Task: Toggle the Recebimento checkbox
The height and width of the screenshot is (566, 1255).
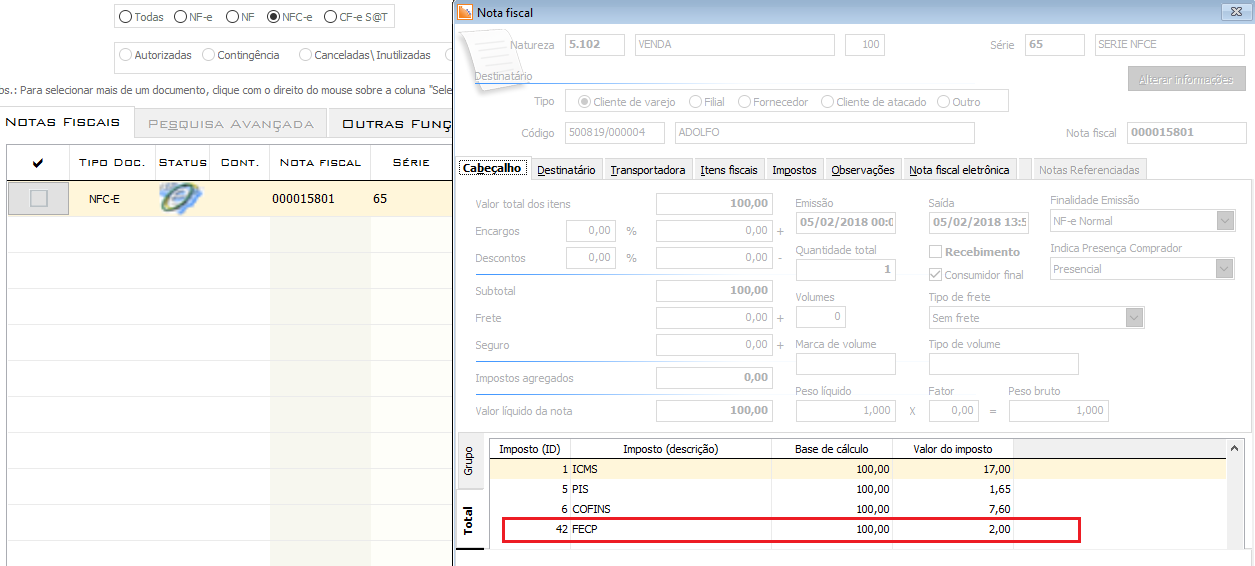Action: tap(936, 252)
